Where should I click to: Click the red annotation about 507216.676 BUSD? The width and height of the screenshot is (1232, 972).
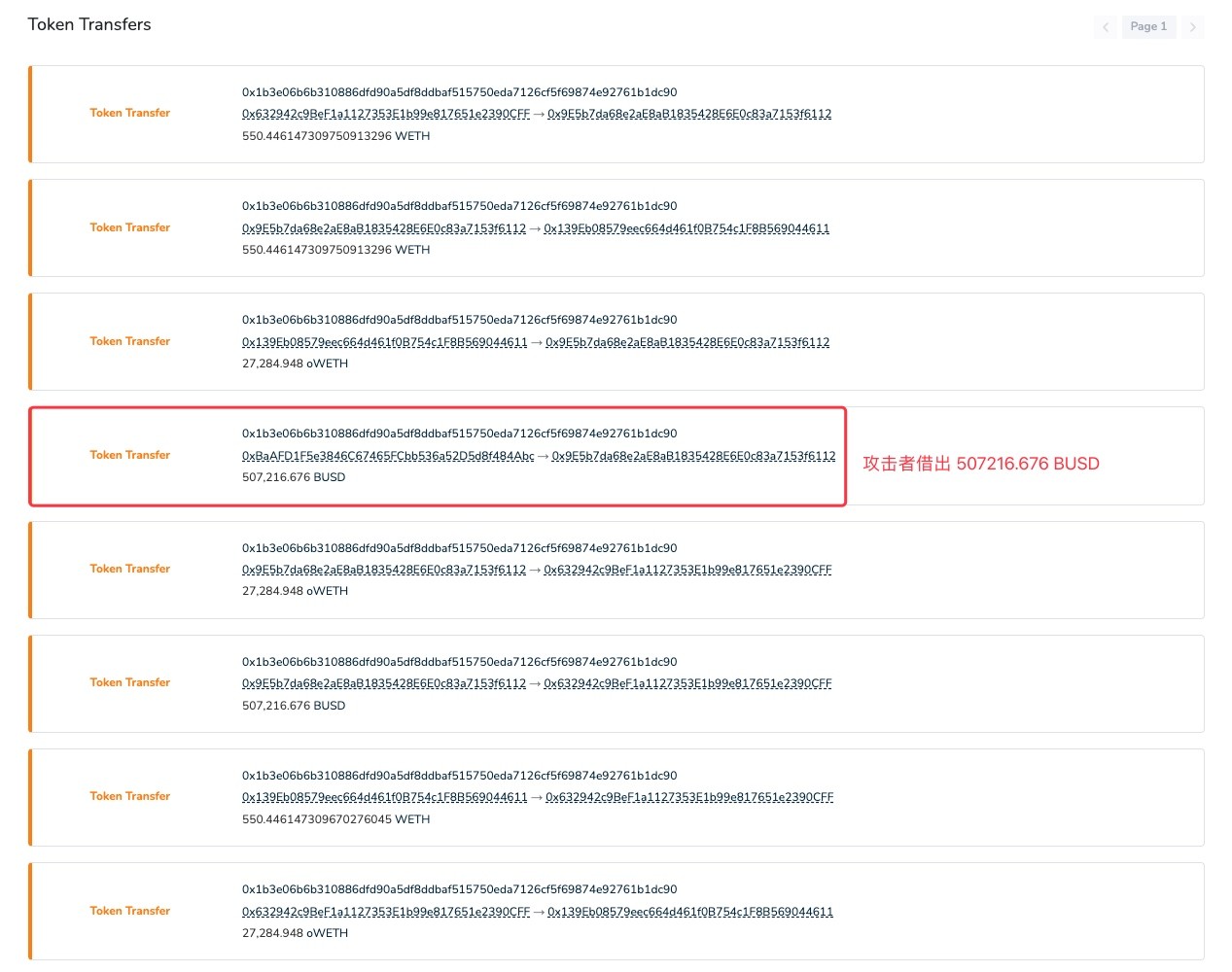click(981, 464)
